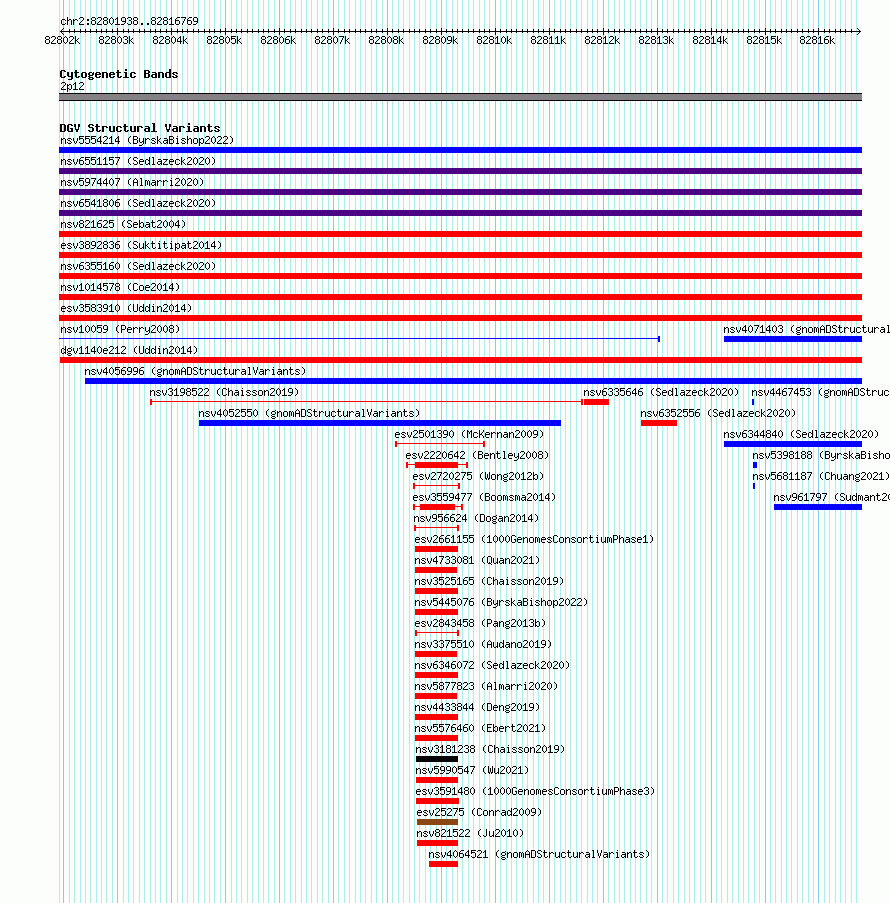The width and height of the screenshot is (890, 903).
Task: Open esv3559477 (Boomsma2014) variant
Action: (x=484, y=498)
